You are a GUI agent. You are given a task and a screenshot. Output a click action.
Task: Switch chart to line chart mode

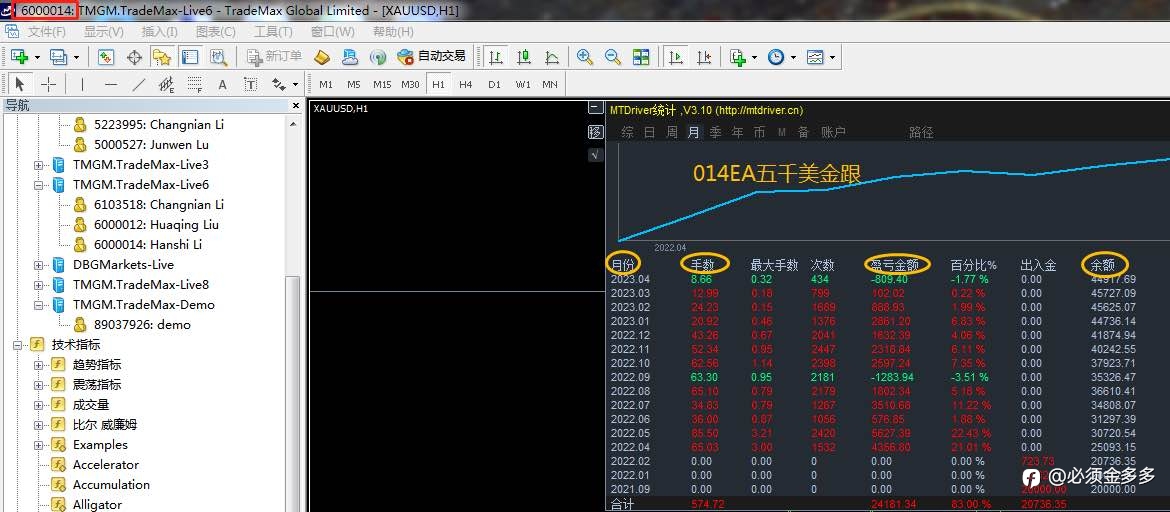[551, 57]
